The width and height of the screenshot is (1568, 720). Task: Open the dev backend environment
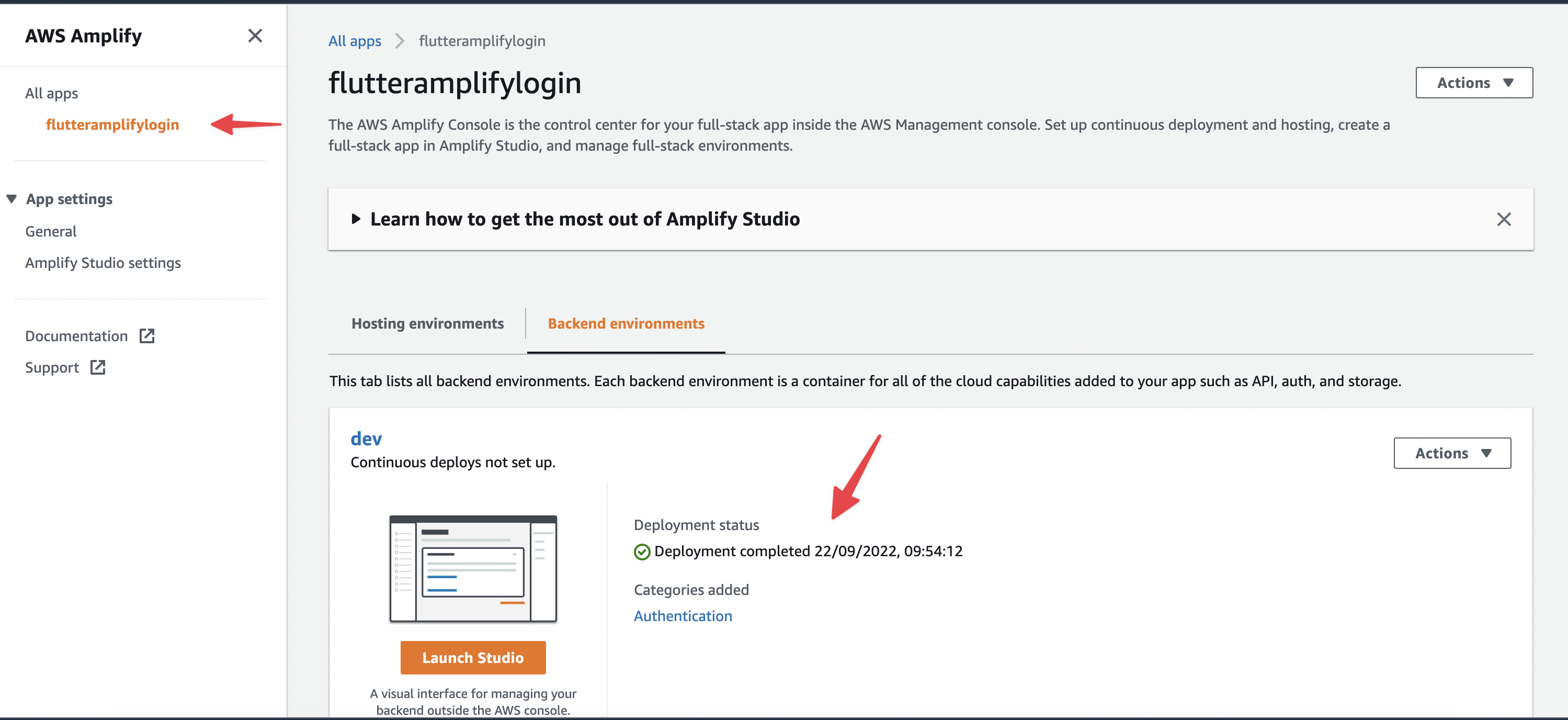coord(366,438)
